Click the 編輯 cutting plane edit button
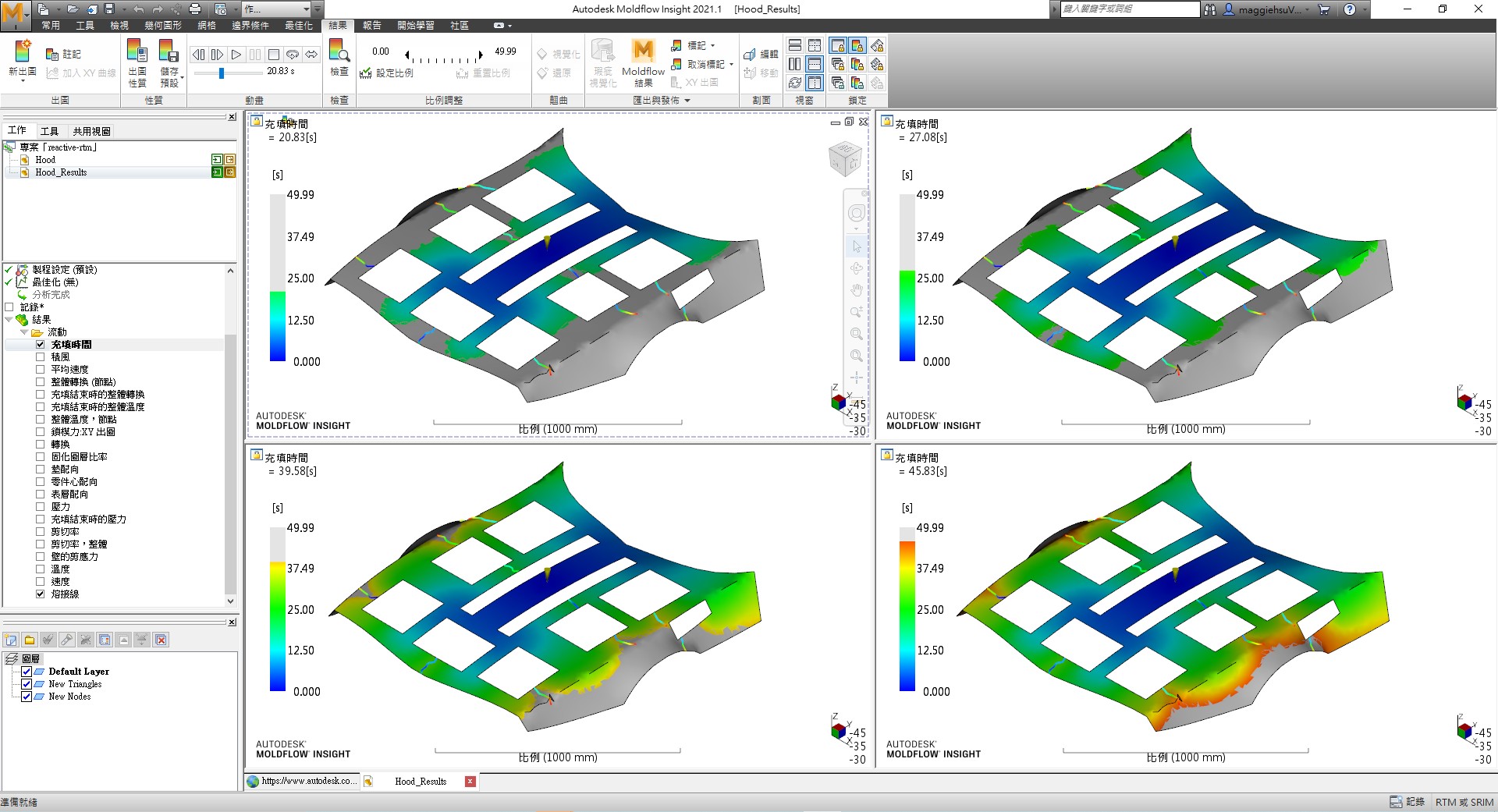1498x812 pixels. (x=761, y=54)
